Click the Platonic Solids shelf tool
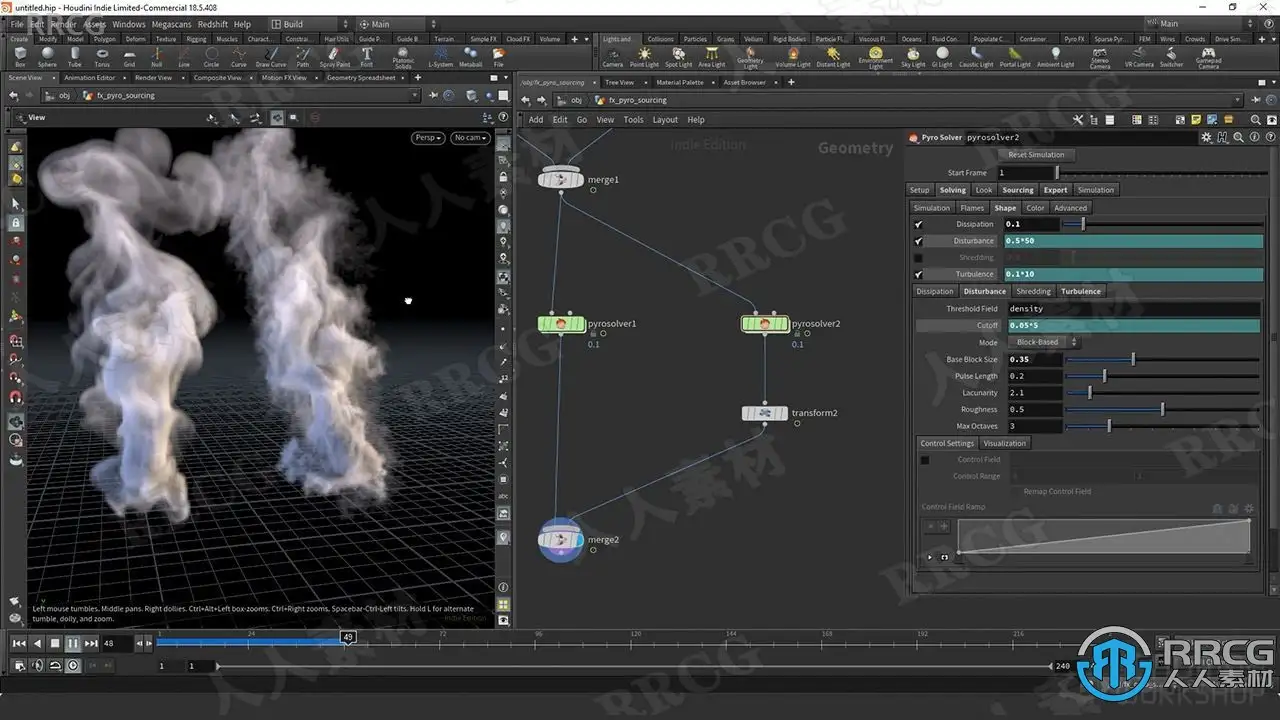 (x=403, y=56)
